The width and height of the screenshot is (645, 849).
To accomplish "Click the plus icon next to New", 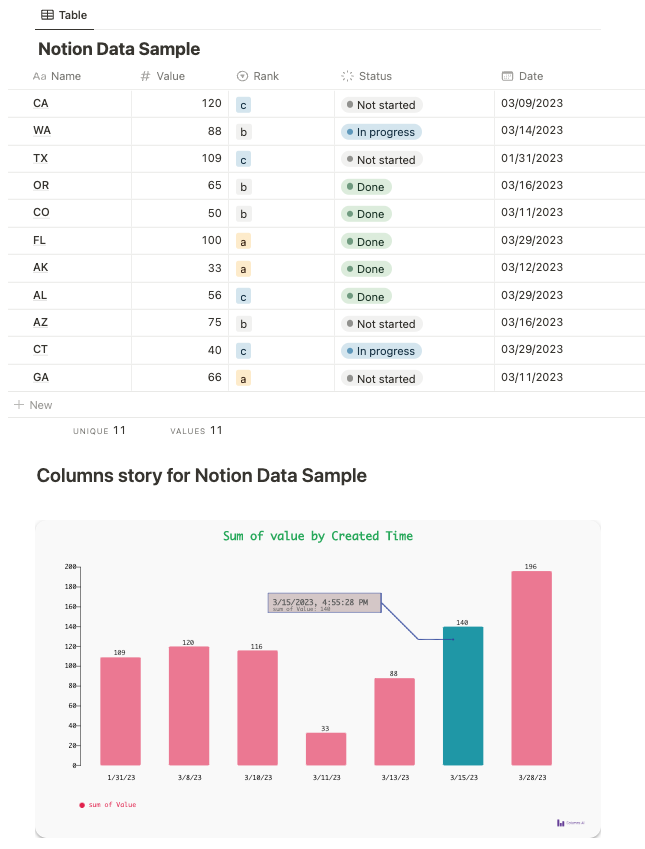I will (x=19, y=404).
